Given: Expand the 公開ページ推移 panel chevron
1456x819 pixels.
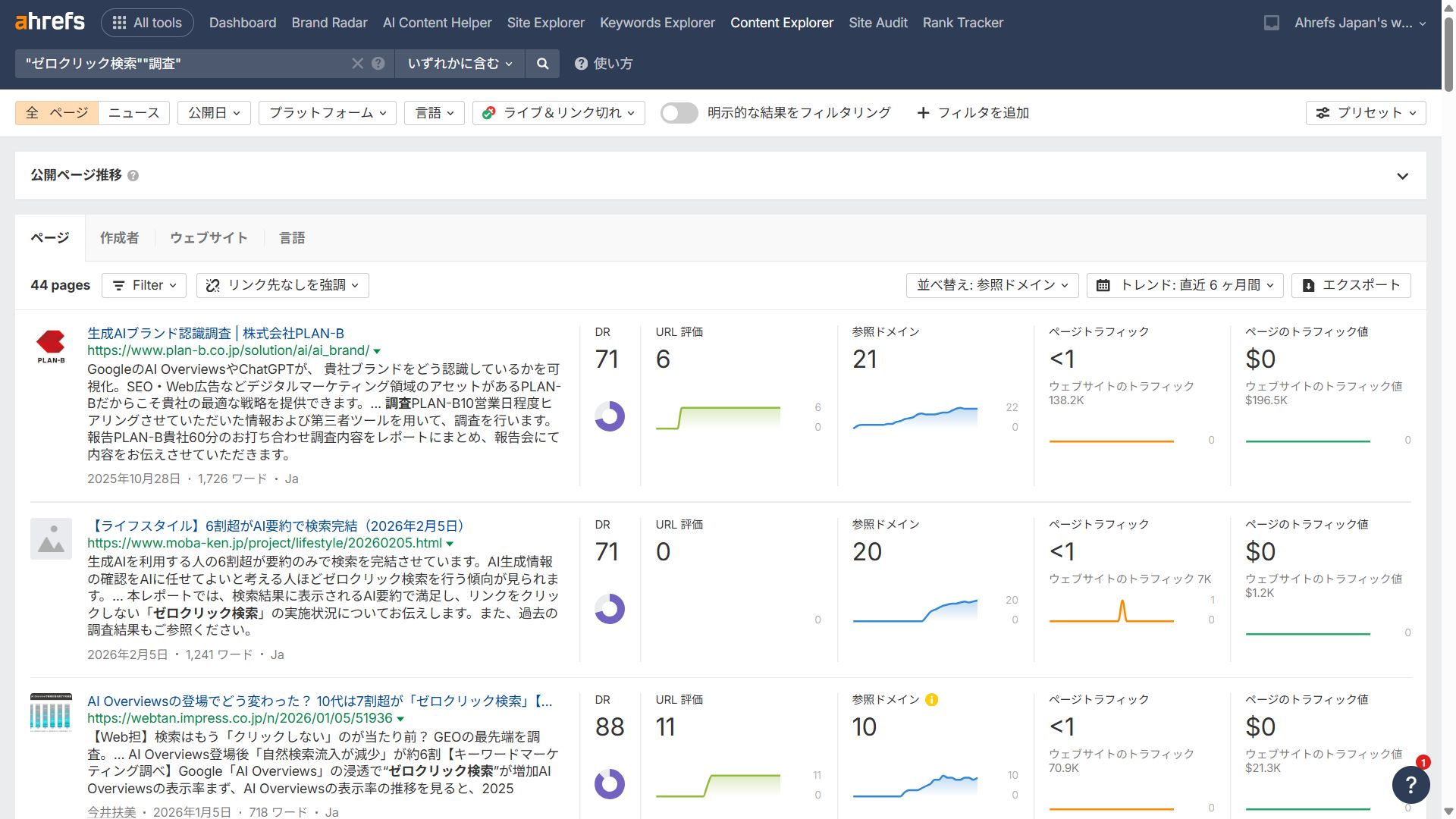Looking at the screenshot, I should (1403, 176).
